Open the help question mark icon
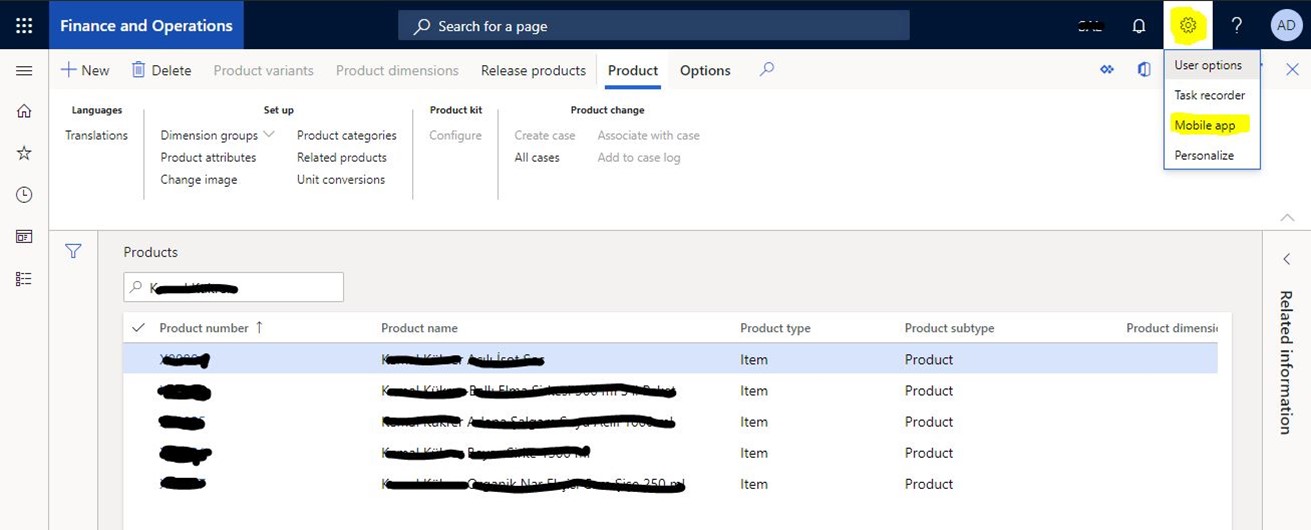 pos(1237,26)
